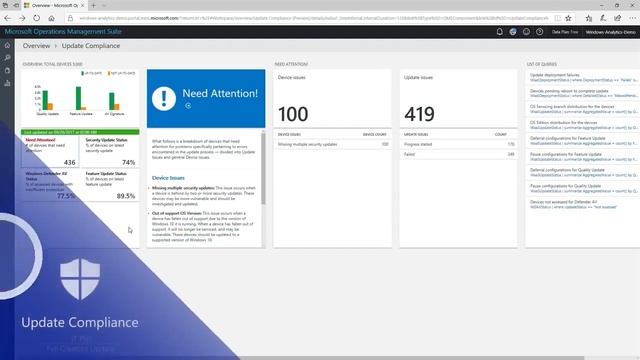Open a new tab with plus button
The image size is (640, 360).
(93, 5)
